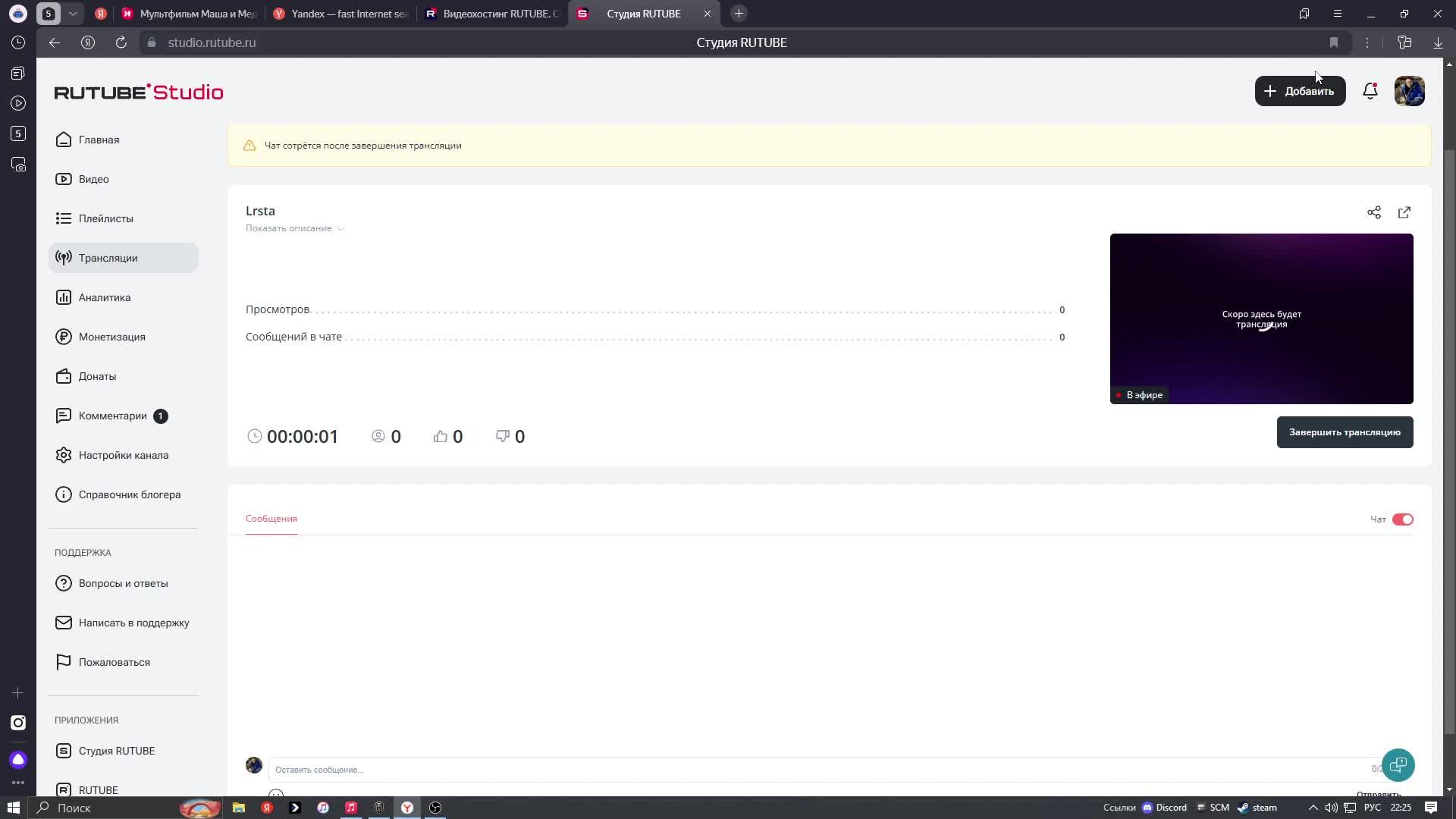Reload the page with refresh icon
This screenshot has width=1456, height=819.
click(121, 42)
